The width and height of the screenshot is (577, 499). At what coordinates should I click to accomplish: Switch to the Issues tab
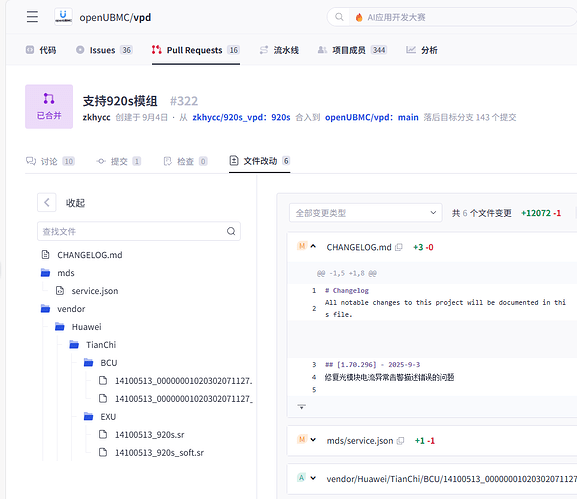pyautogui.click(x=104, y=50)
